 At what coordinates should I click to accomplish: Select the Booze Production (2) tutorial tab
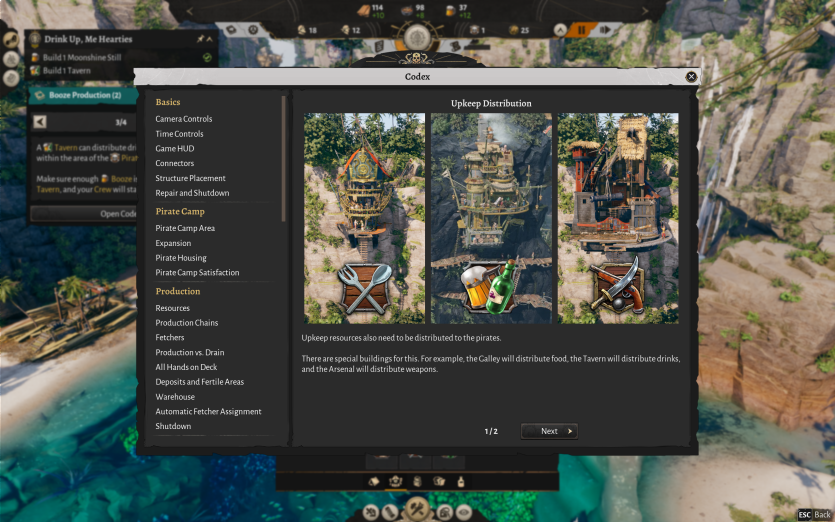point(83,95)
